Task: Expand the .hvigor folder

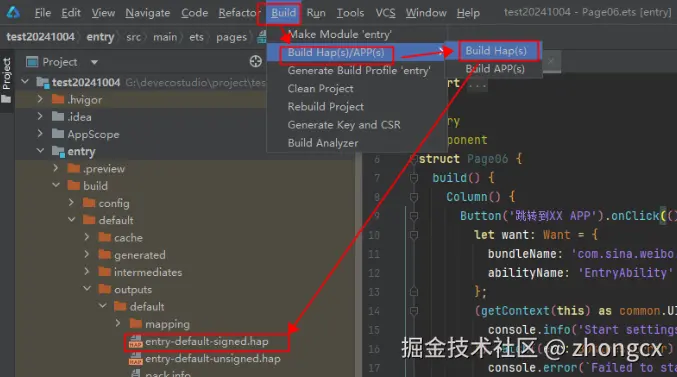Action: pyautogui.click(x=40, y=99)
